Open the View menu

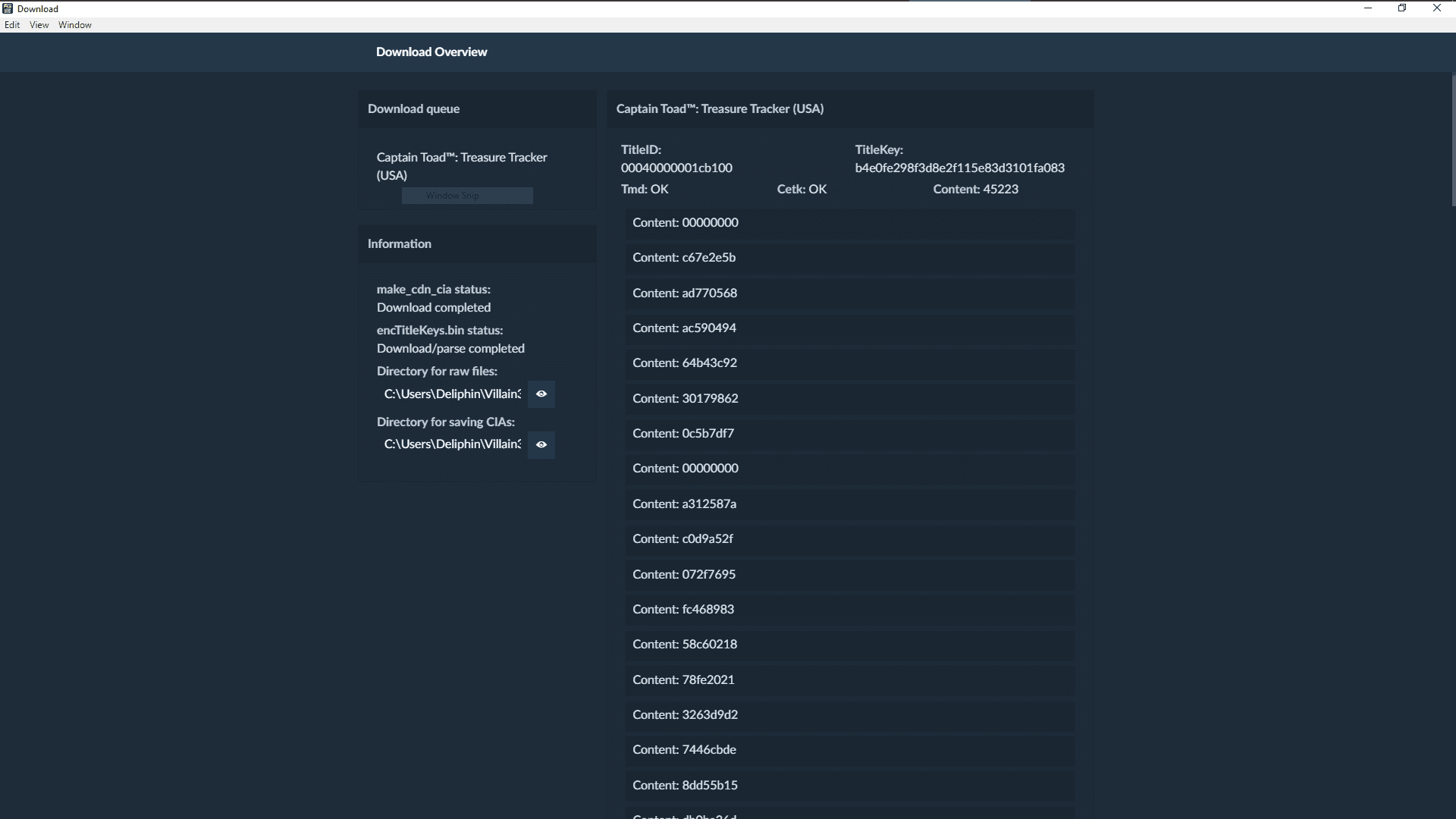[x=39, y=25]
